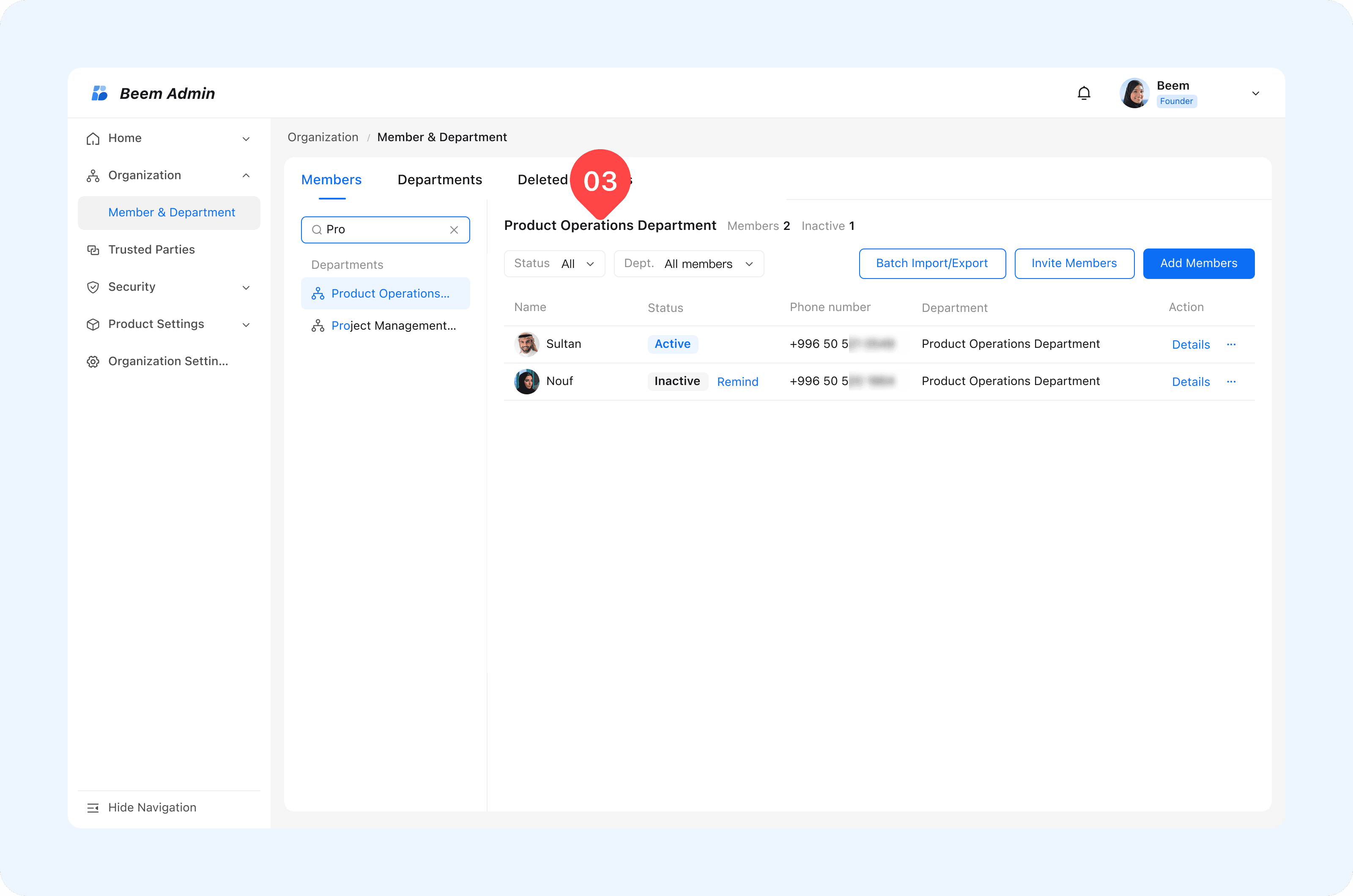Viewport: 1353px width, 896px height.
Task: Open more actions for Sultan
Action: (x=1231, y=344)
